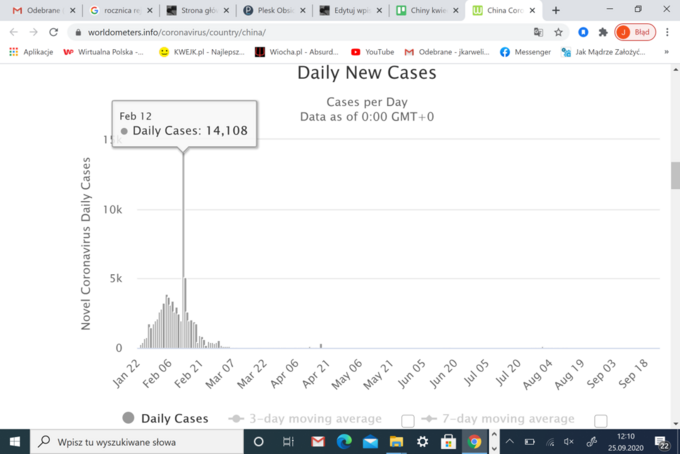Open the YouTube bookmark
The width and height of the screenshot is (680, 454).
pos(372,51)
